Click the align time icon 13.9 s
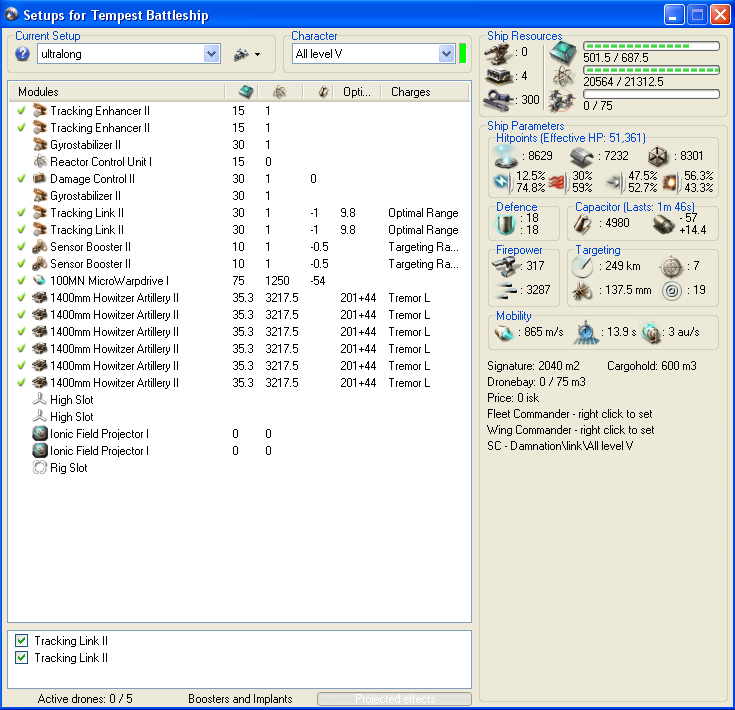This screenshot has width=735, height=710. tap(586, 332)
